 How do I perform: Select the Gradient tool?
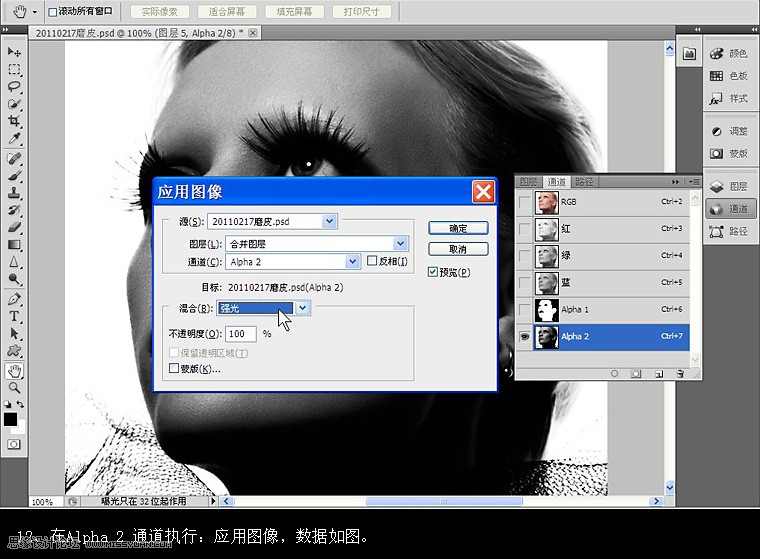pos(14,244)
